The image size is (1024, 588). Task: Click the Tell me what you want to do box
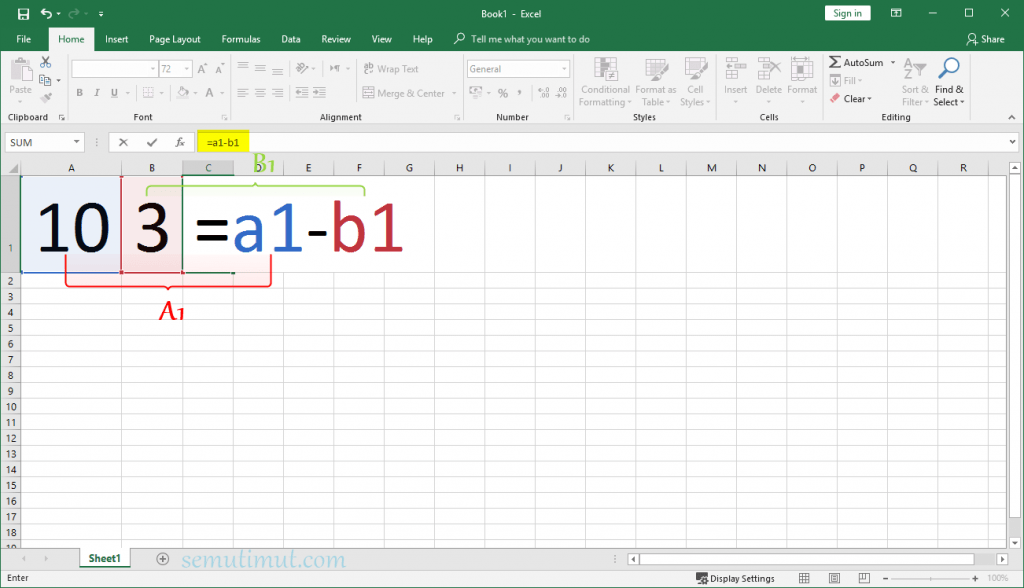pyautogui.click(x=530, y=39)
